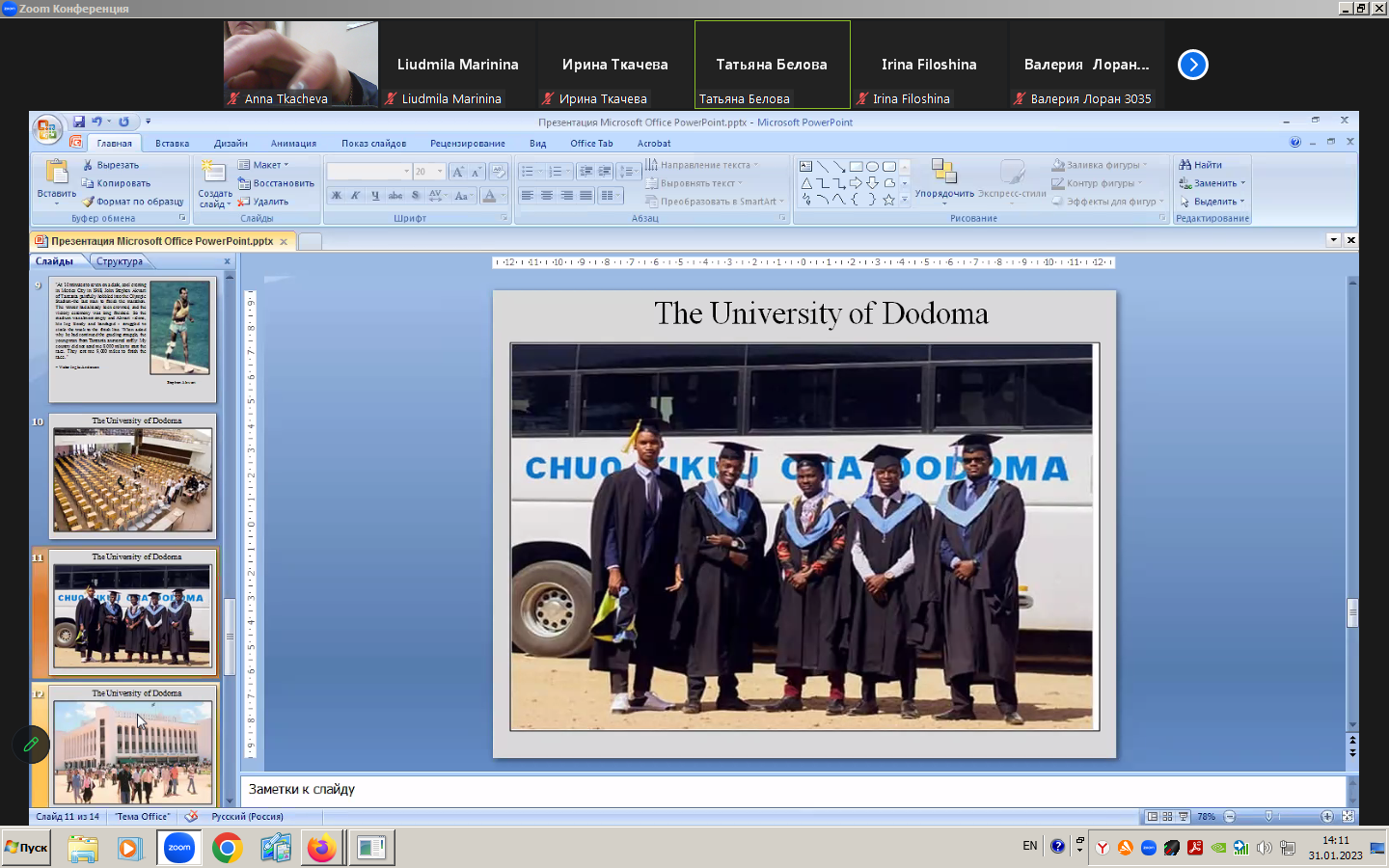Cut selection with Вырезать
Viewport: 1389px width, 868px height.
pos(110,165)
